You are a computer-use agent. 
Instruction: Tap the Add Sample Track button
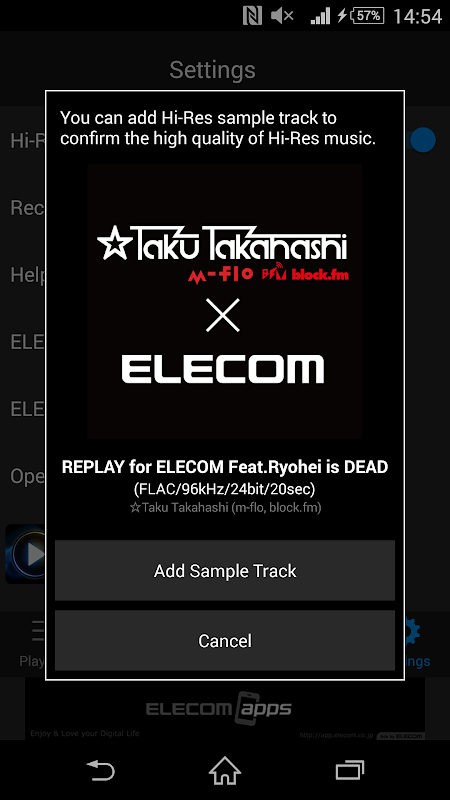pos(225,570)
